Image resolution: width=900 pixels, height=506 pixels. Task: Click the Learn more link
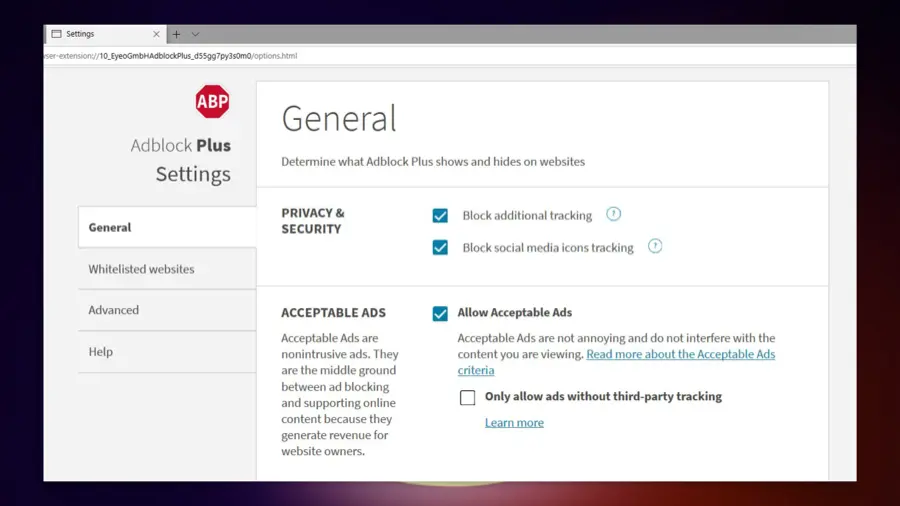pyautogui.click(x=514, y=422)
